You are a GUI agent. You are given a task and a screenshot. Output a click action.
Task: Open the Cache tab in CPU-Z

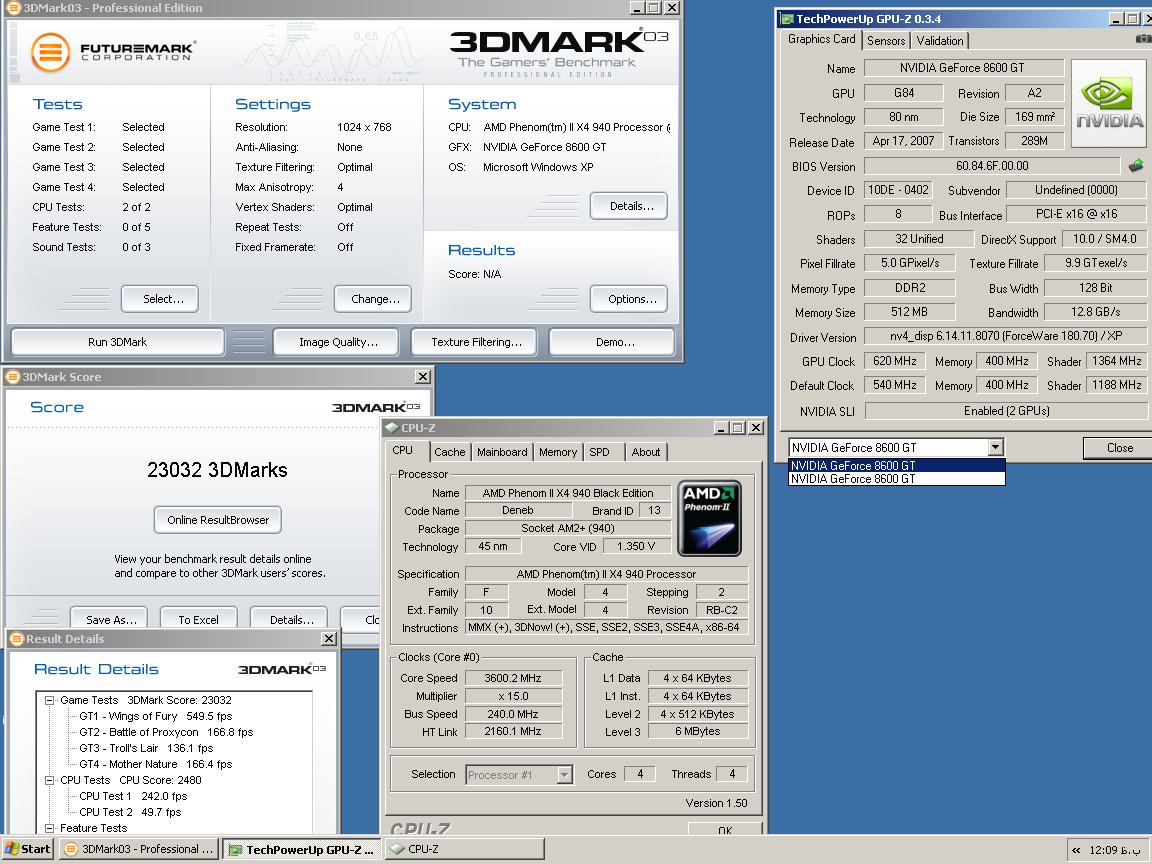449,452
